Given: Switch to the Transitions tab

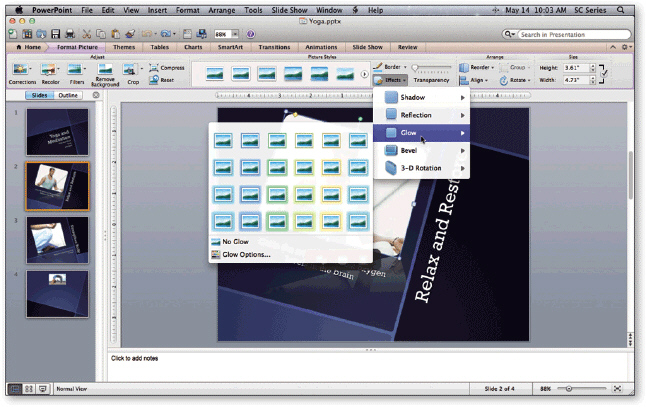Looking at the screenshot, I should (x=274, y=47).
